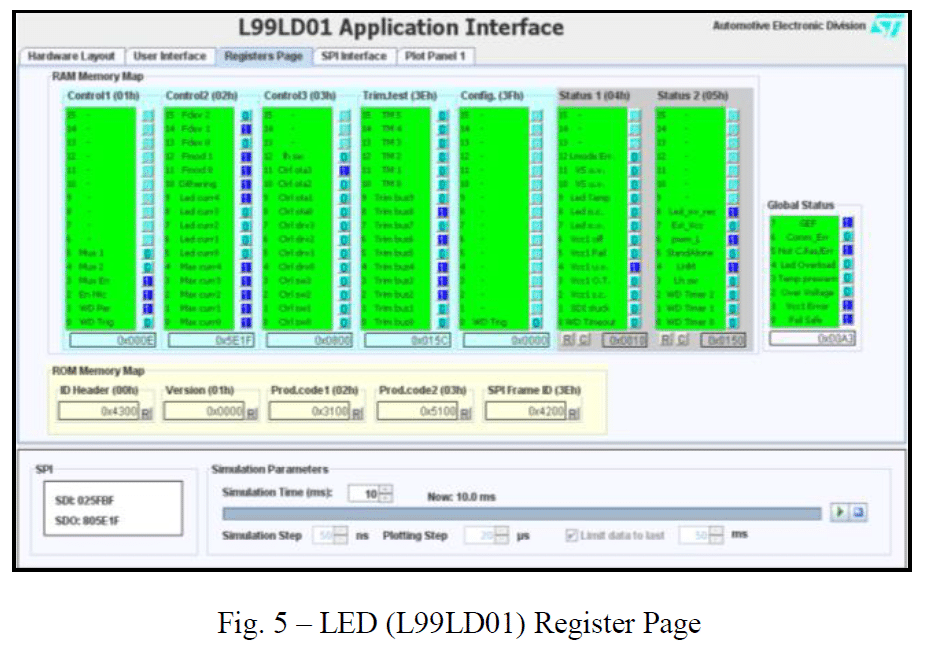Start simulation with the green play icon
Screen dimensions: 925x651
point(841,513)
